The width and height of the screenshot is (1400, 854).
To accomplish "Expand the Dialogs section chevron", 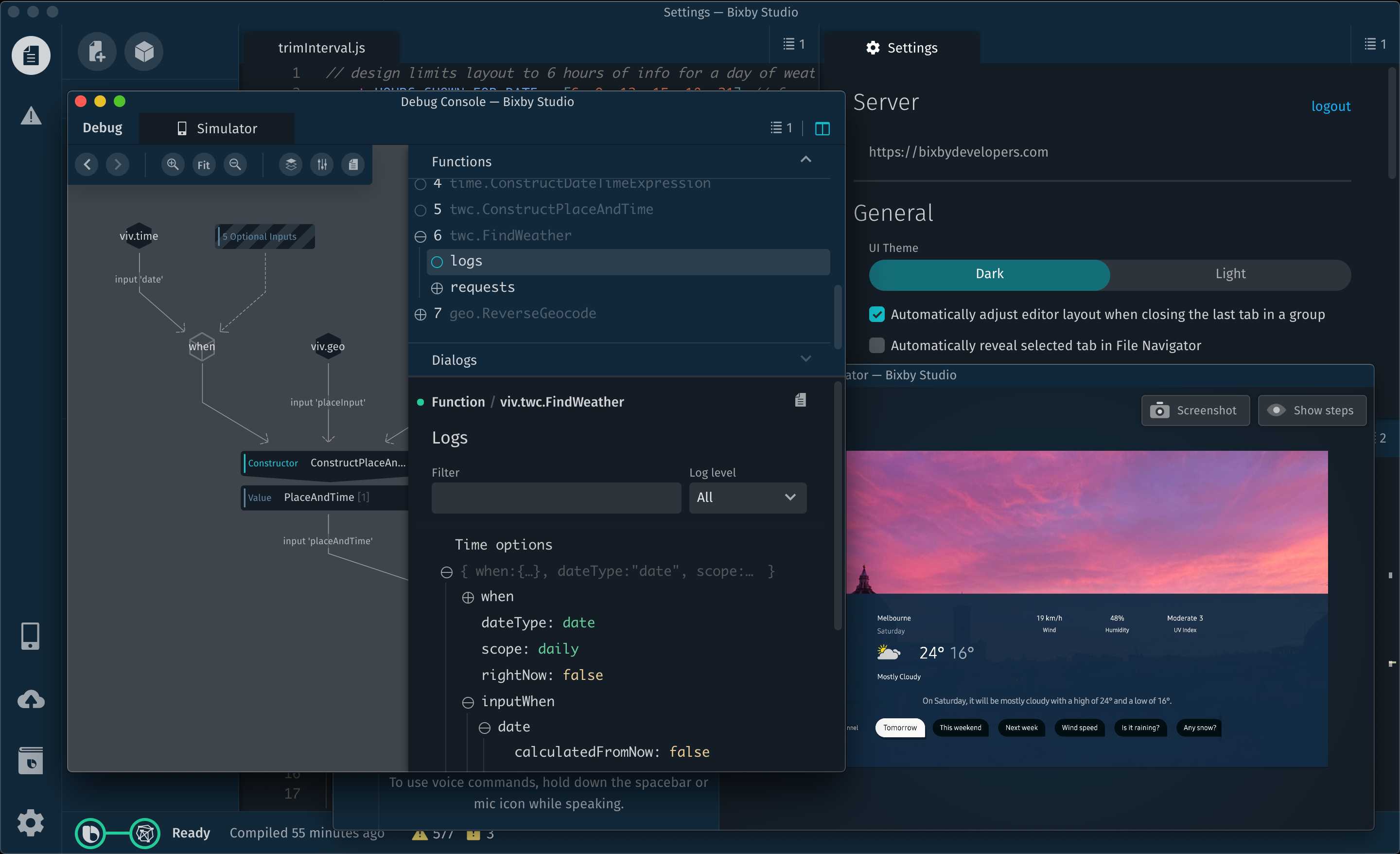I will click(806, 360).
